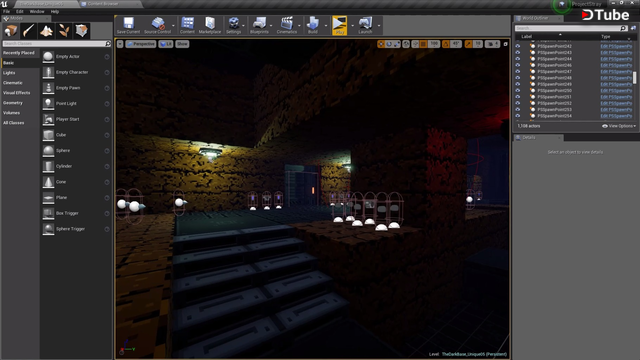Open Source Control in the toolbar

pyautogui.click(x=158, y=25)
